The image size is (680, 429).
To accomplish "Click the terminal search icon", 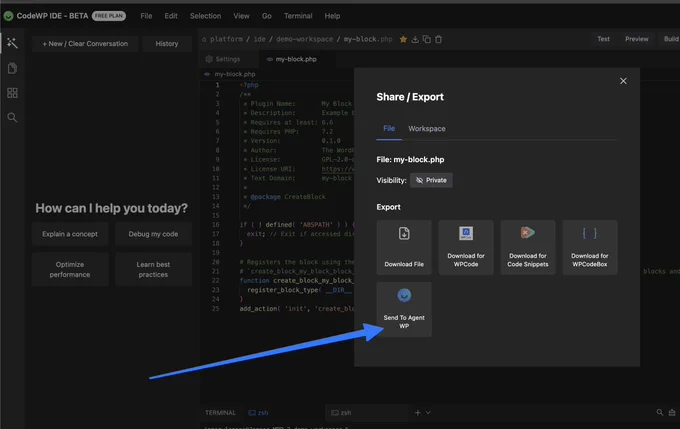I will 660,413.
